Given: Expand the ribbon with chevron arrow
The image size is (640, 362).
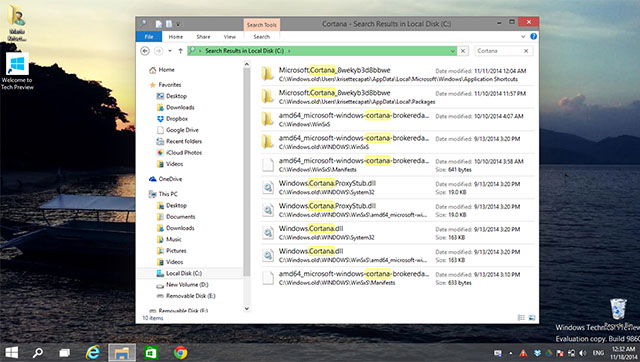Looking at the screenshot, I should tap(523, 36).
